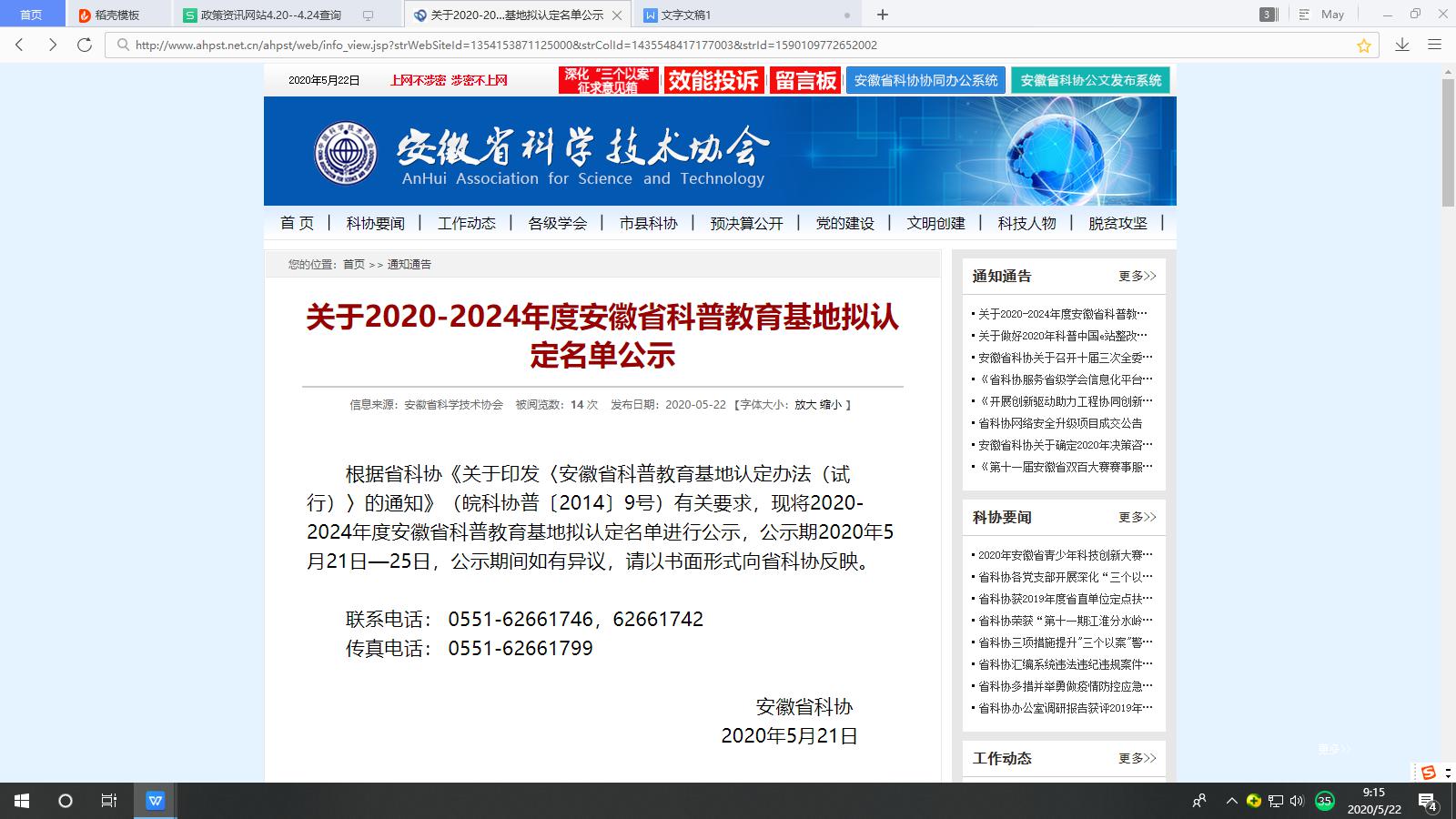Image resolution: width=1456 pixels, height=819 pixels.
Task: Click the Sogou input method icon
Action: (x=1428, y=772)
